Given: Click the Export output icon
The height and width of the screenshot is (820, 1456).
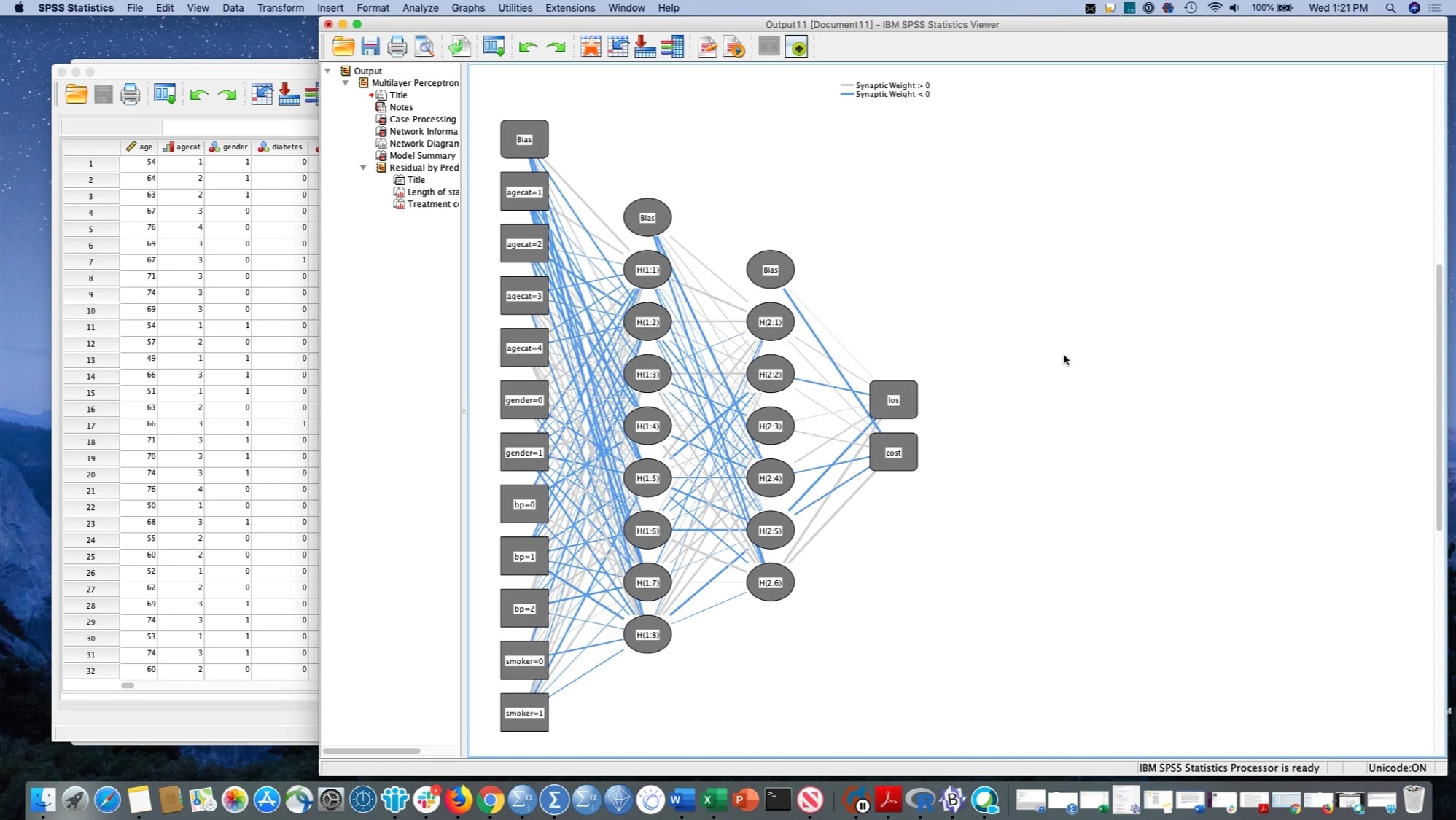Looking at the screenshot, I should point(460,47).
